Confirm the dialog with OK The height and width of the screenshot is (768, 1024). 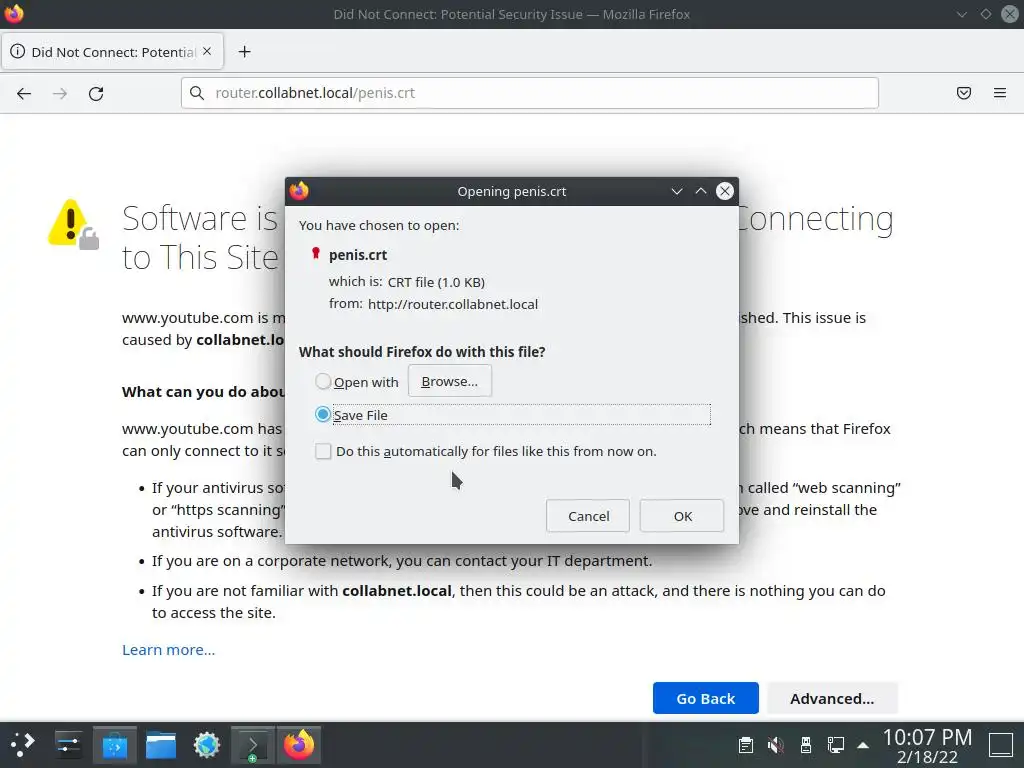pos(682,516)
